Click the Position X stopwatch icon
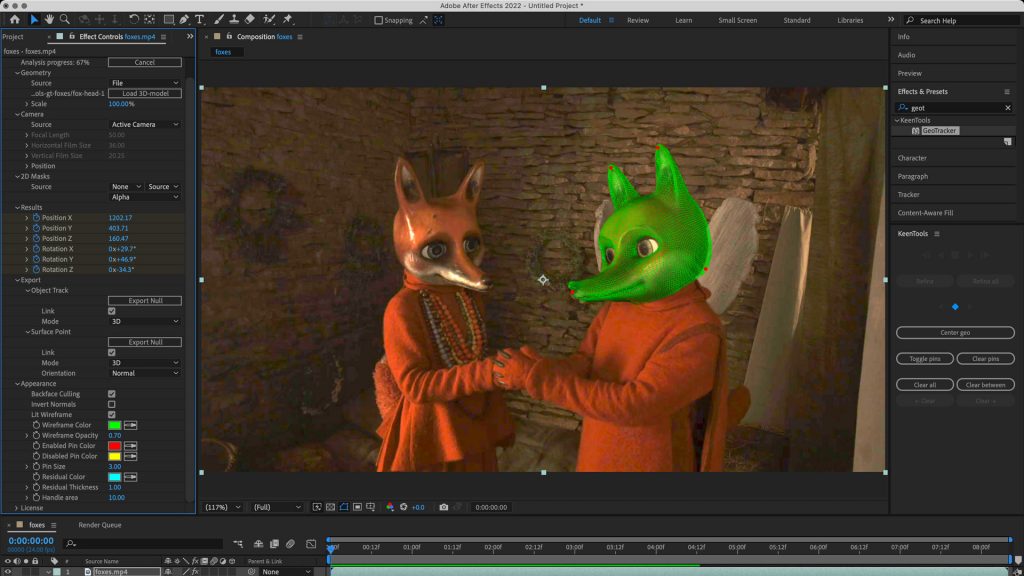 click(x=37, y=217)
